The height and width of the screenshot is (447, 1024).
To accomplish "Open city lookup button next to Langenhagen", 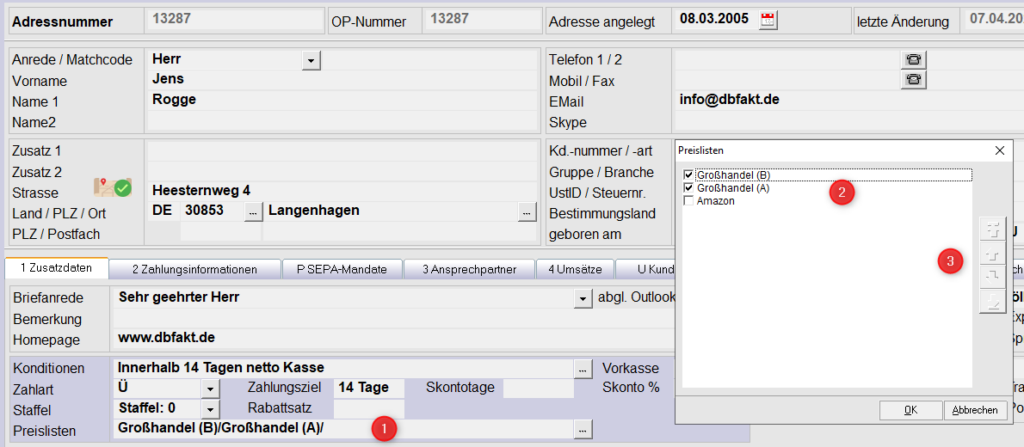I will coord(526,211).
